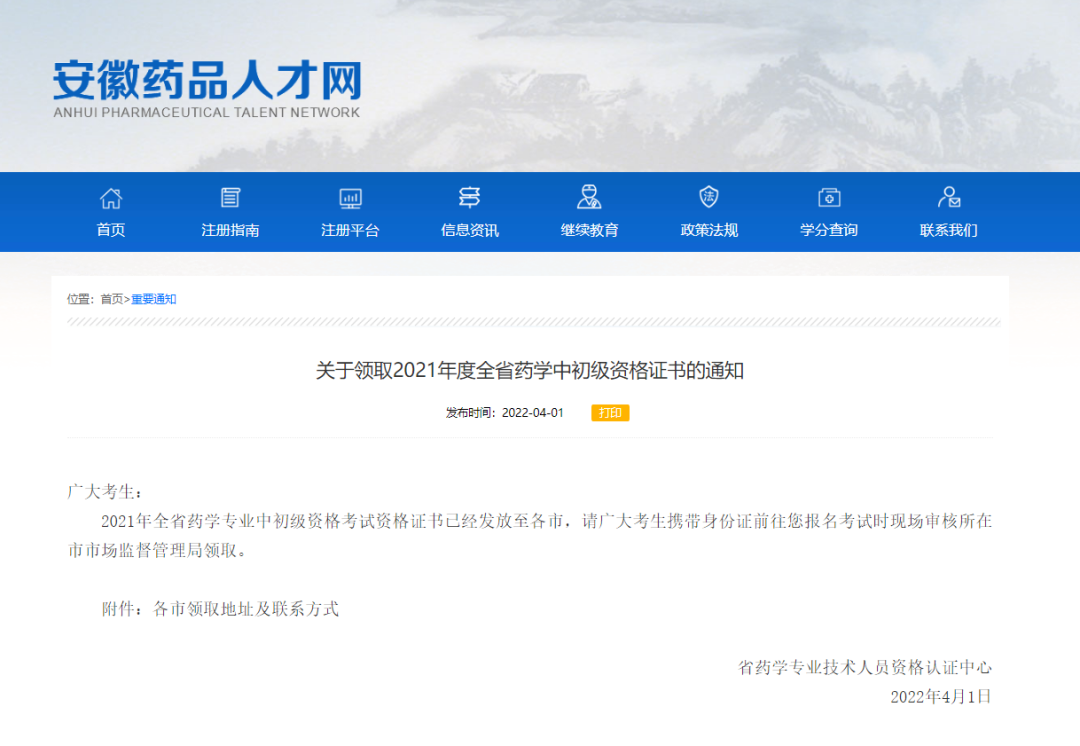This screenshot has height=746, width=1080.
Task: Click the monitor chart icon above 注册平台
Action: coord(351,198)
